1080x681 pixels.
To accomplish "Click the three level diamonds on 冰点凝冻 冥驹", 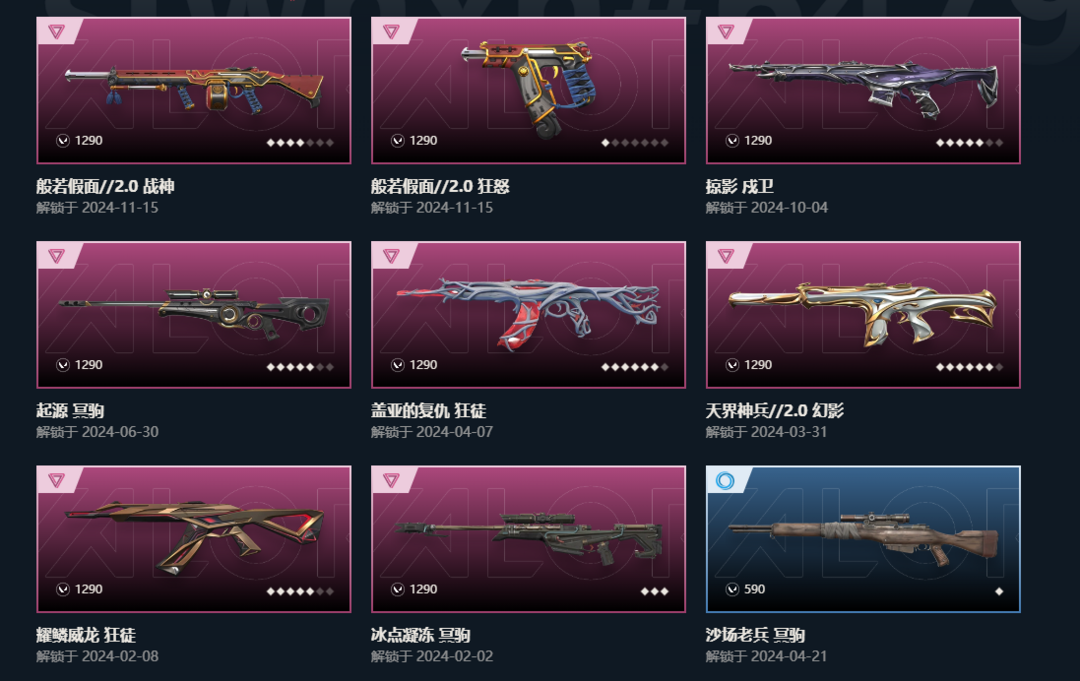I will [x=654, y=591].
